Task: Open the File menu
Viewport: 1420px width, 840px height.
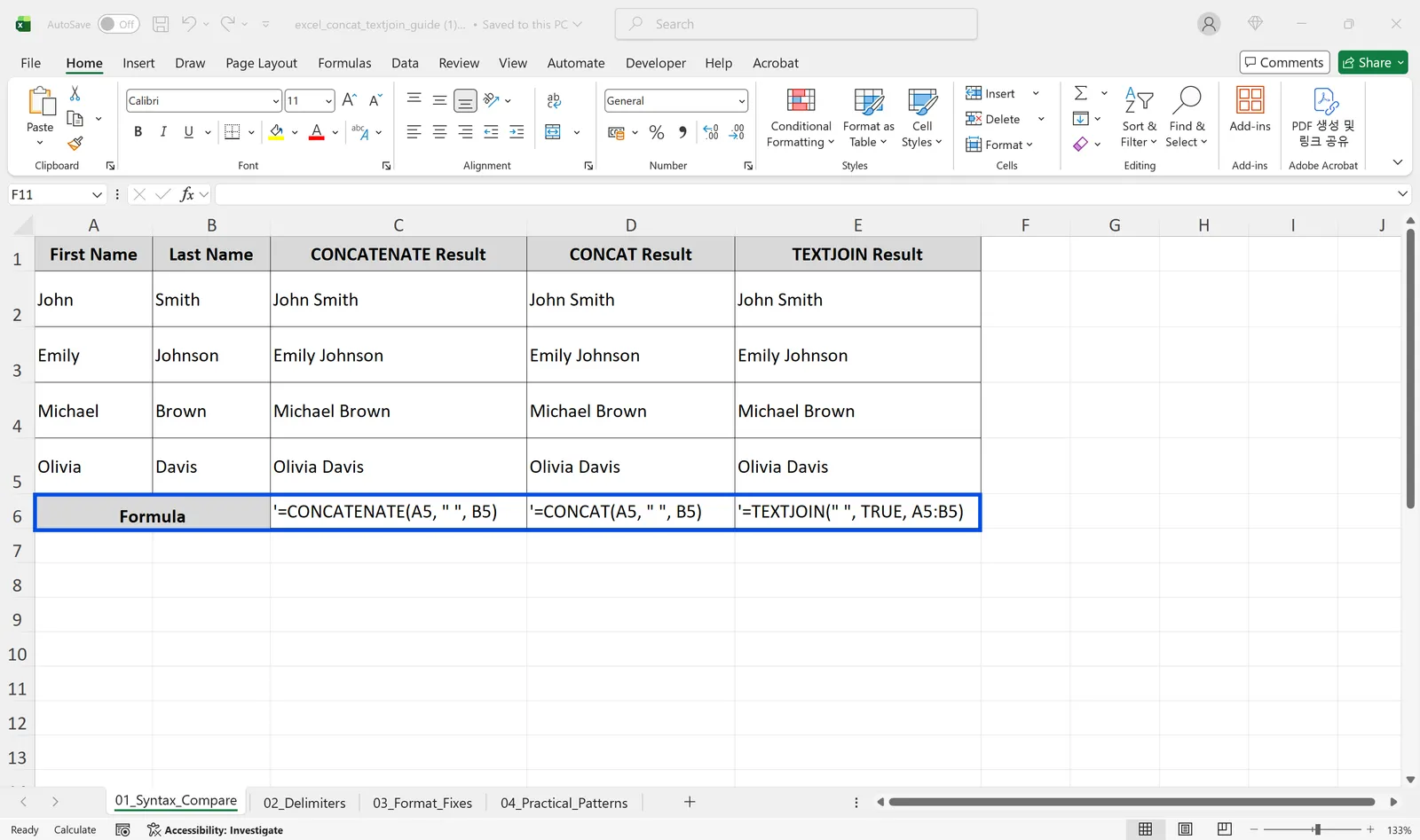Action: [x=30, y=63]
